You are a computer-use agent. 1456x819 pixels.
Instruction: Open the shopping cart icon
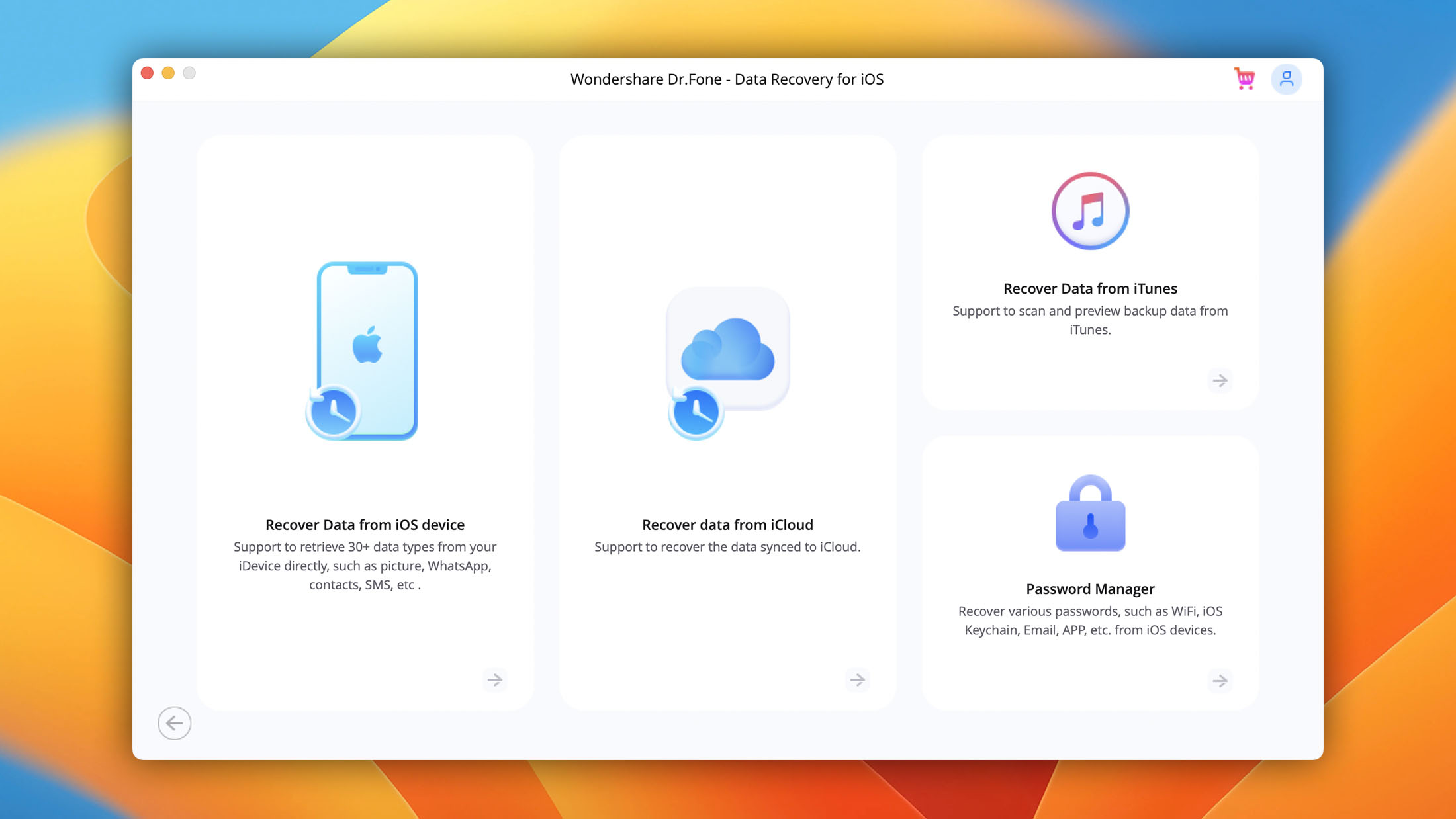click(1244, 79)
